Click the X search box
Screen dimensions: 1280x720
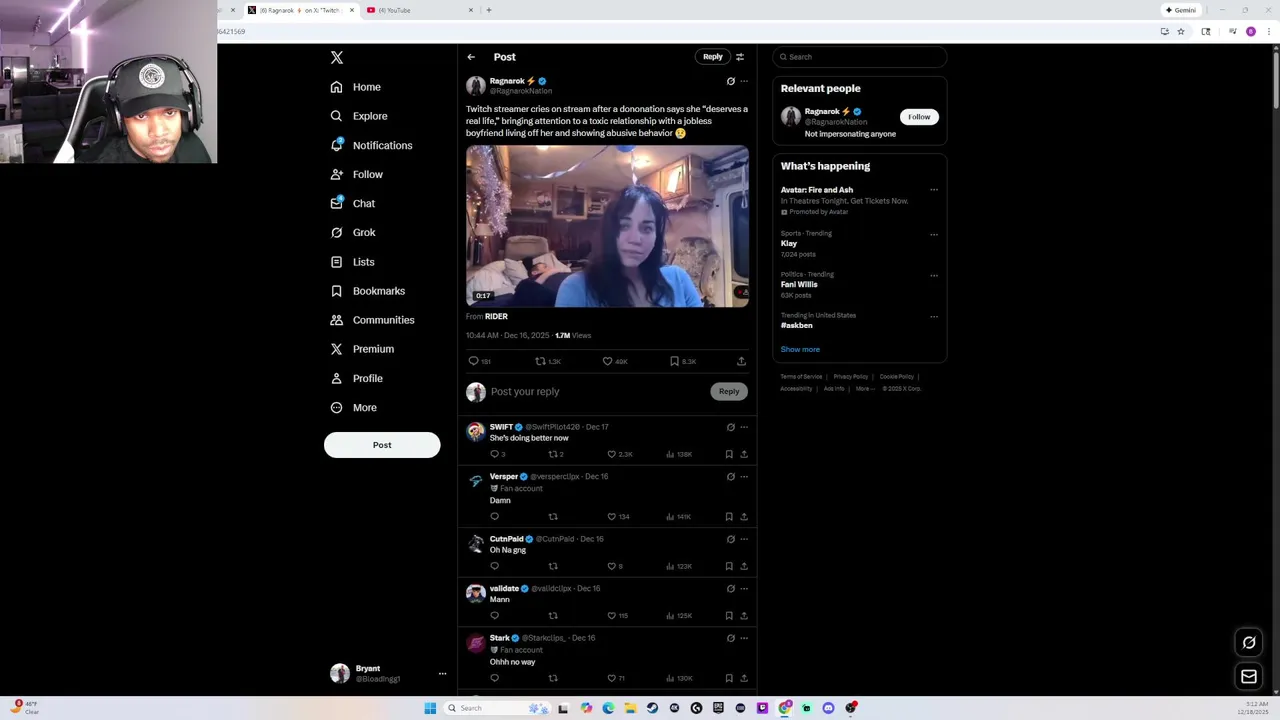tap(860, 57)
